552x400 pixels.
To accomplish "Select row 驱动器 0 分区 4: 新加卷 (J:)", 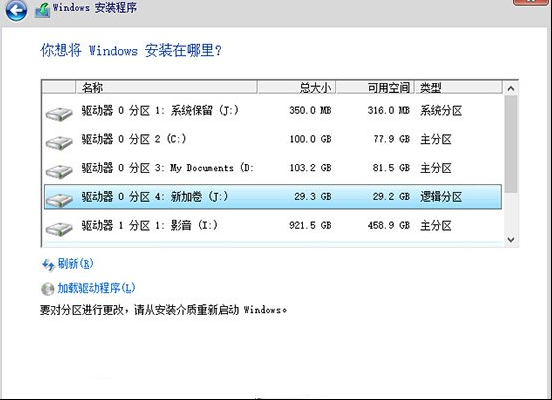I will (x=273, y=197).
